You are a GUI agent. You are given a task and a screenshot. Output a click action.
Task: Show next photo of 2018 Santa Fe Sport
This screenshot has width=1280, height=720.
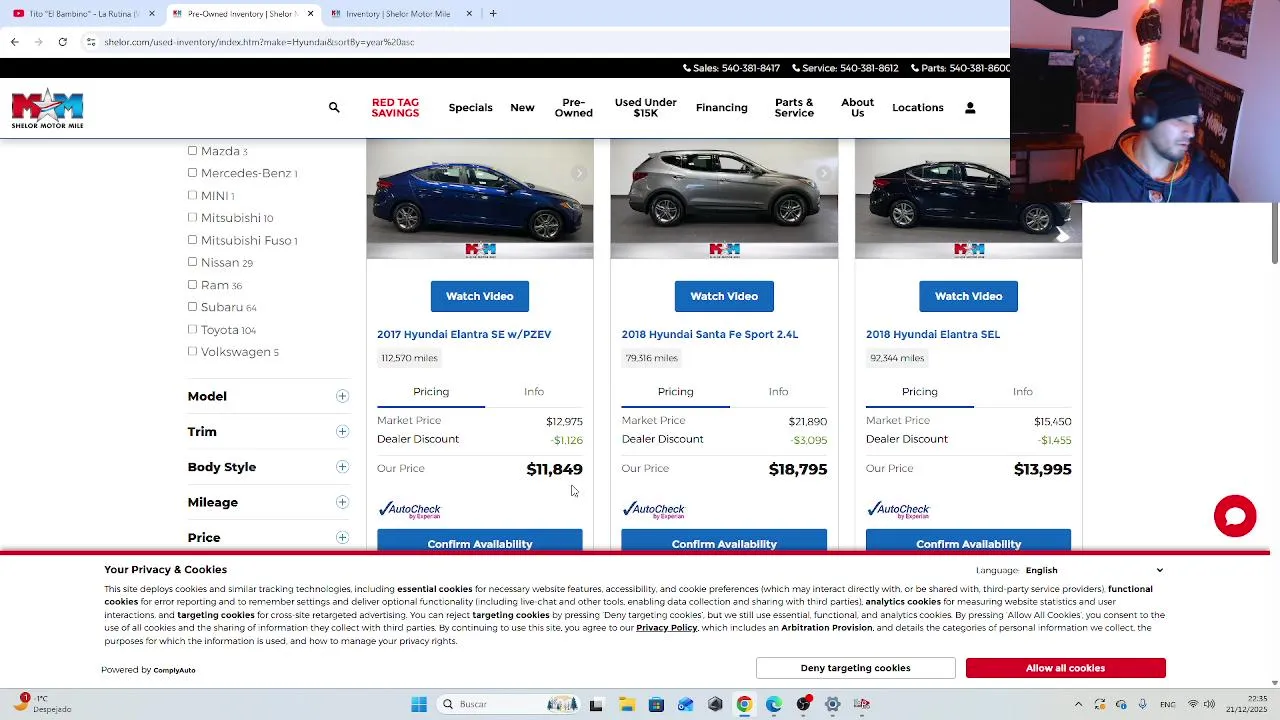coord(823,174)
